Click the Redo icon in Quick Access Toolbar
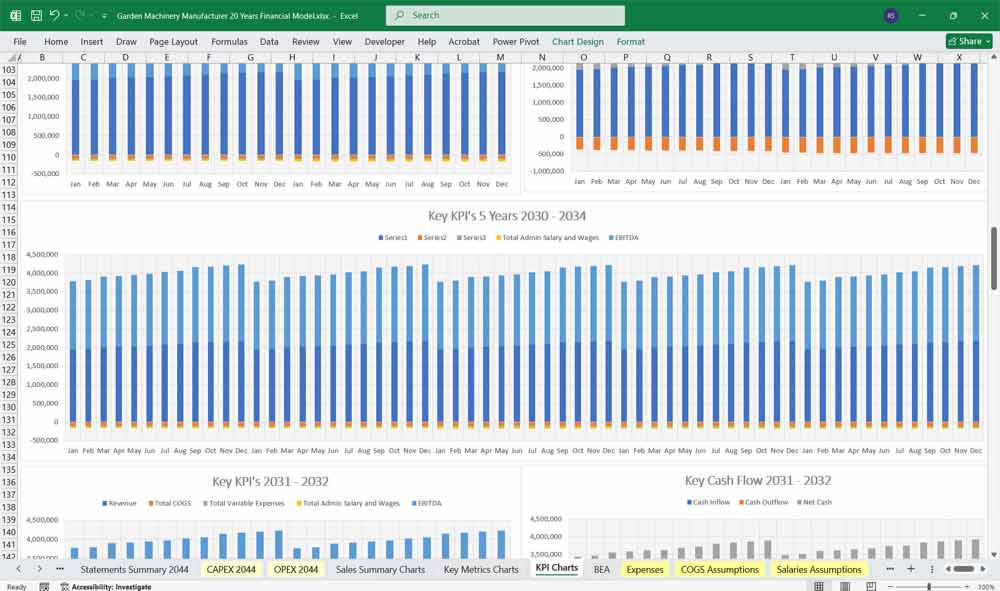The image size is (1000, 591). (79, 15)
